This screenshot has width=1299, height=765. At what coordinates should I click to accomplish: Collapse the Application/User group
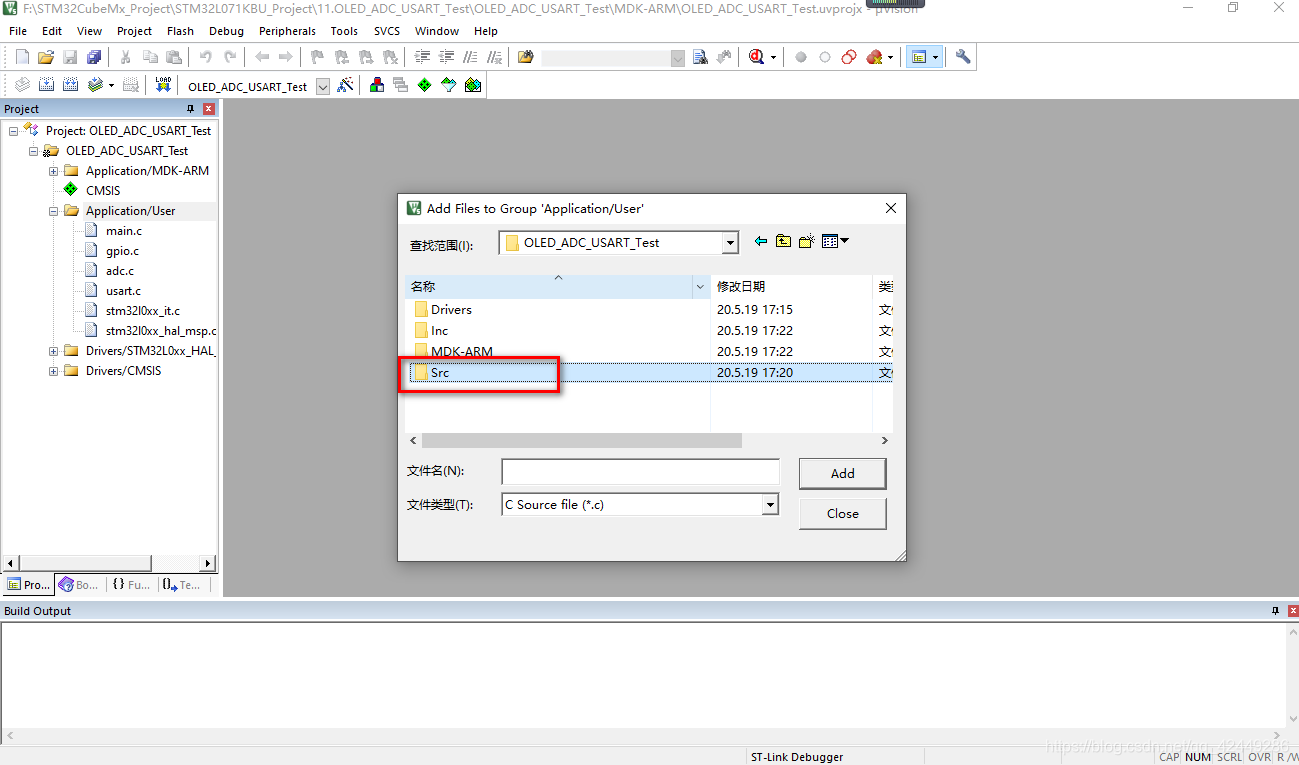53,211
